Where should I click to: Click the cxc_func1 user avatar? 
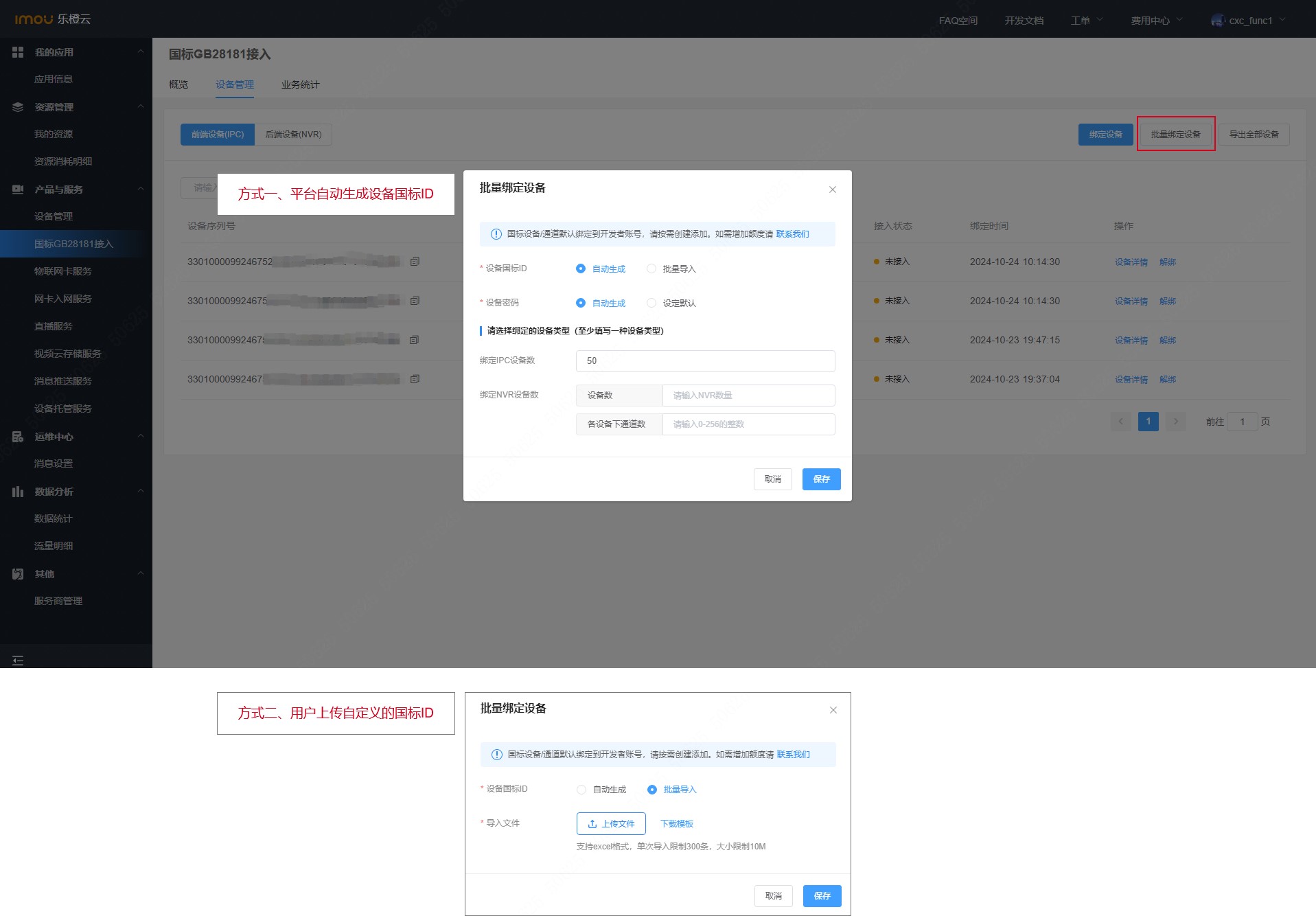tap(1218, 21)
